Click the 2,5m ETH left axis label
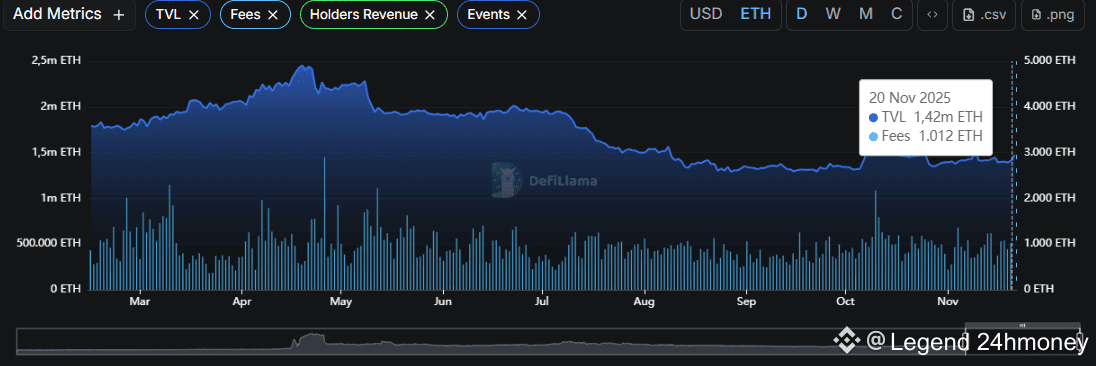Screen dimensions: 1096x366 (57, 61)
